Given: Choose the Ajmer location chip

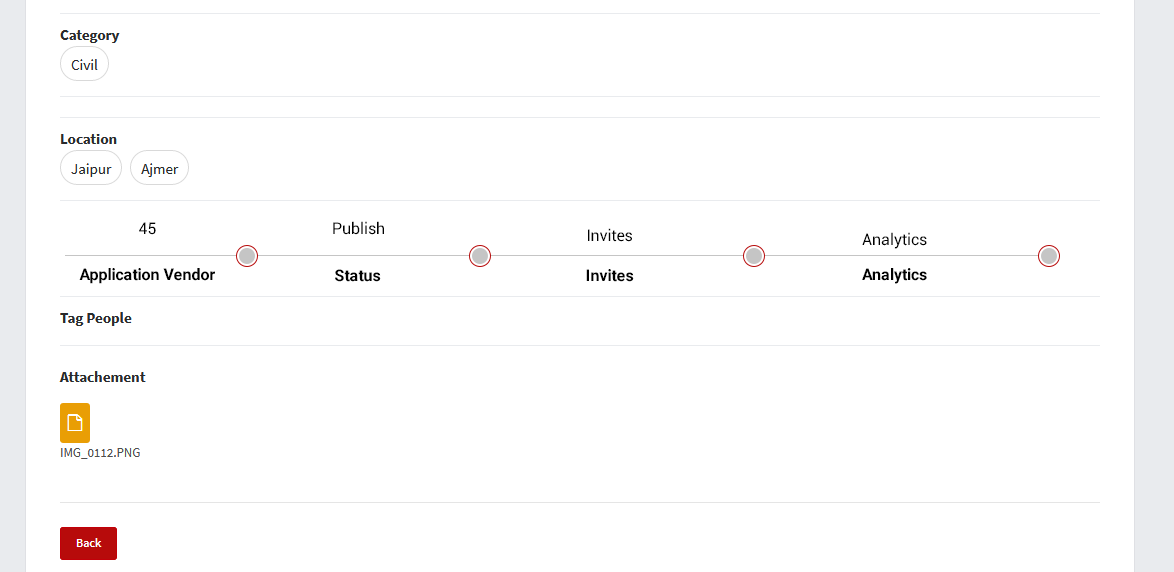Looking at the screenshot, I should (x=159, y=169).
